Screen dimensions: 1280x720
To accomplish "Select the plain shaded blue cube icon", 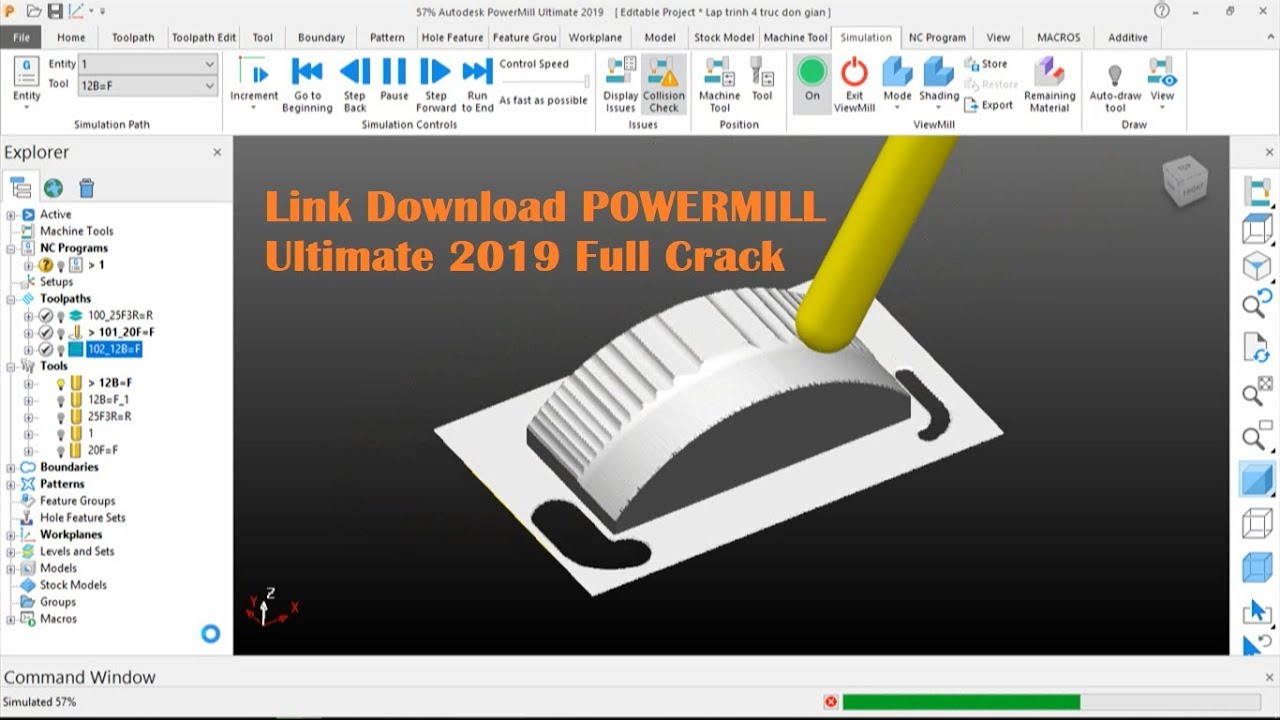I will 1256,479.
